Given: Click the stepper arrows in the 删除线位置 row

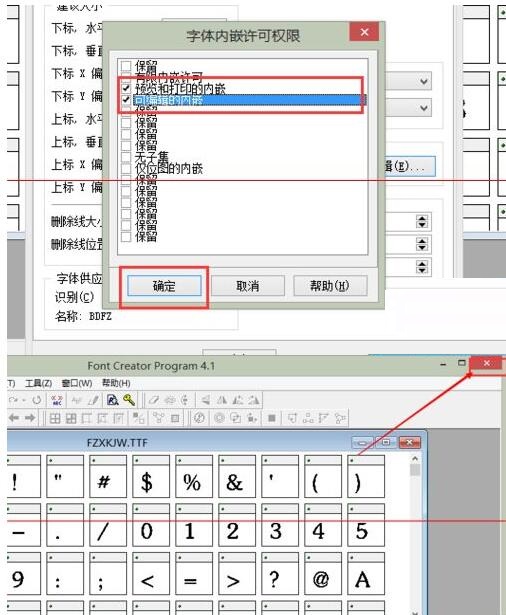Looking at the screenshot, I should tap(422, 244).
